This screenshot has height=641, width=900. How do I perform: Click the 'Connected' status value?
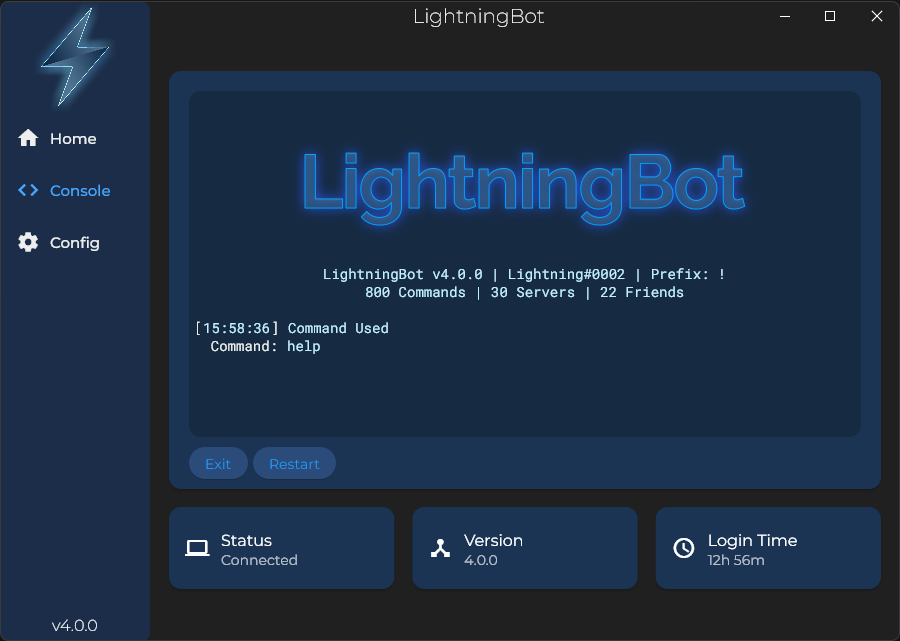click(259, 560)
